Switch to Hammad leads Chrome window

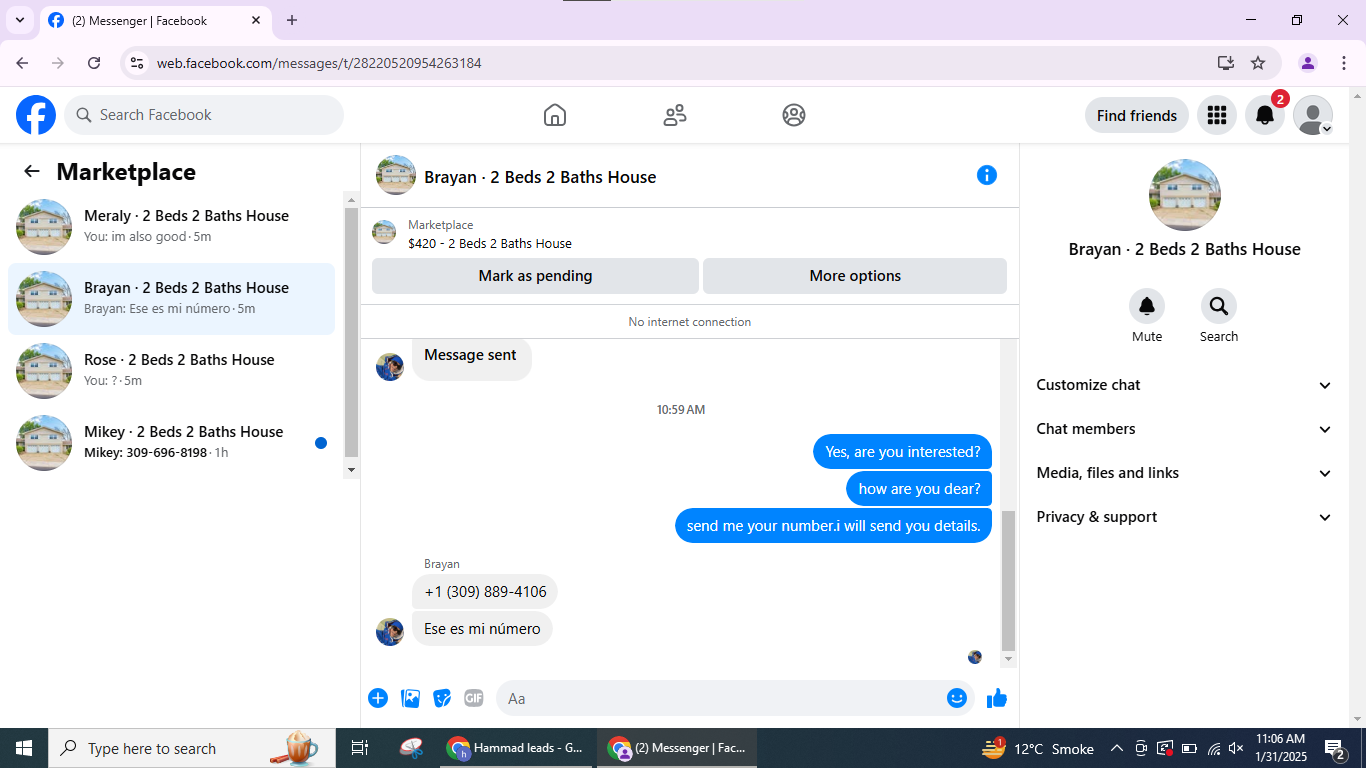517,748
